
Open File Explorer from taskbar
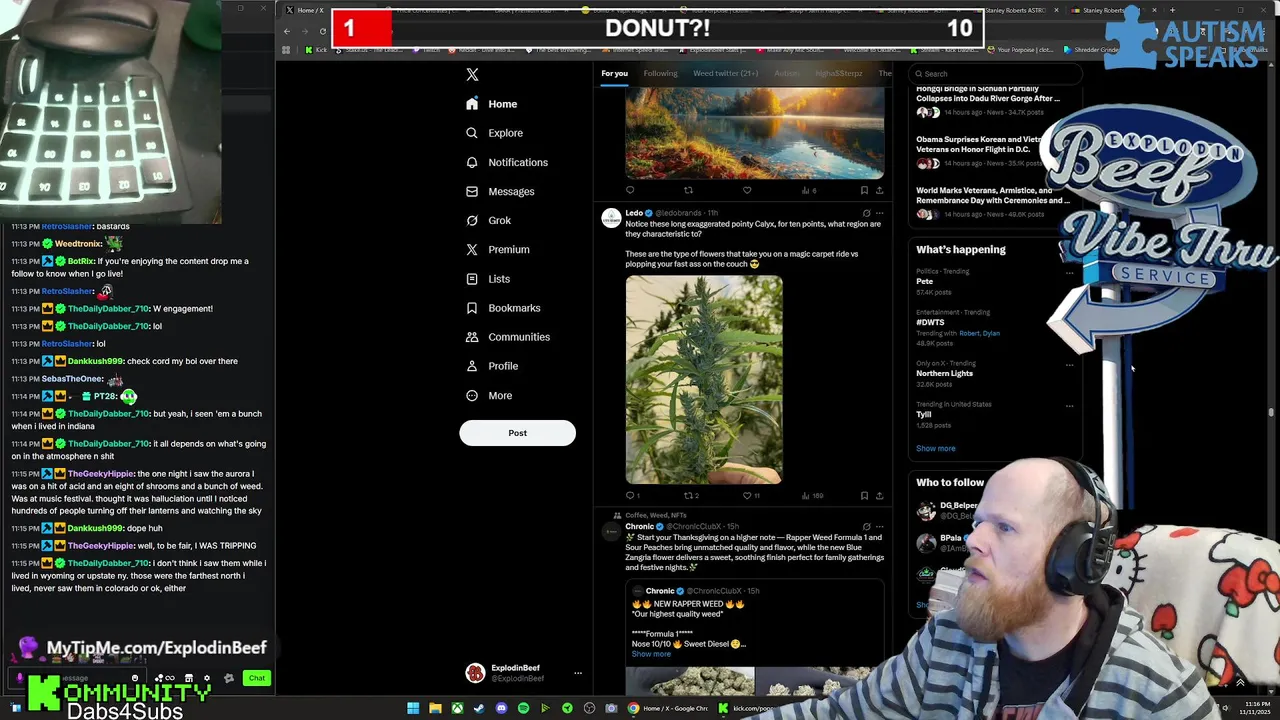[435, 708]
